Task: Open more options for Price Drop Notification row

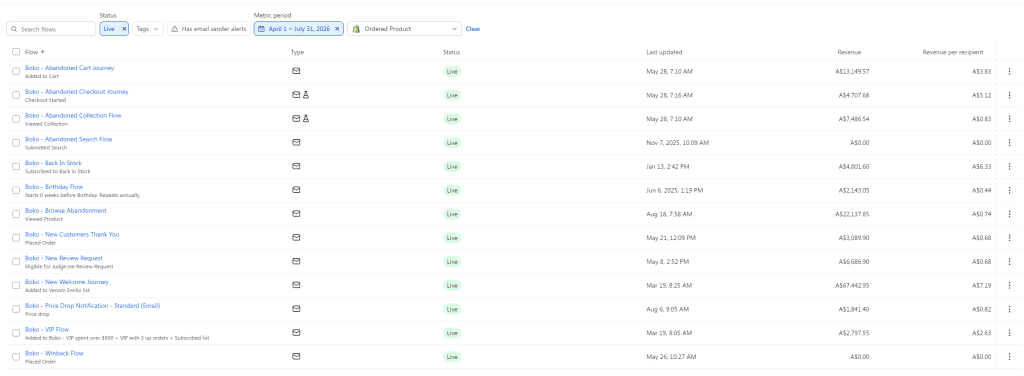Action: [1009, 309]
